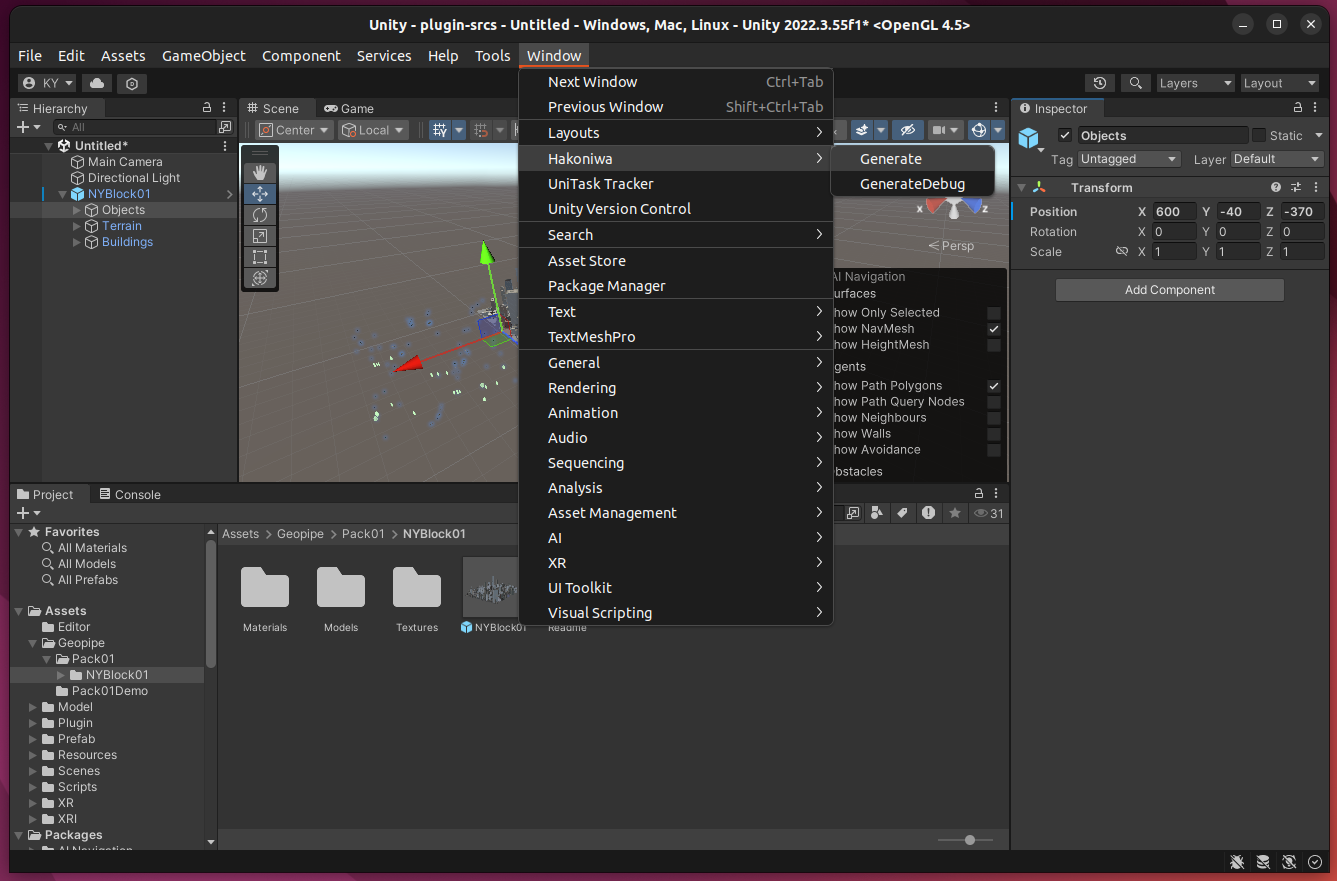The height and width of the screenshot is (881, 1337).
Task: Toggle Show NavMesh checkbox
Action: coord(994,329)
